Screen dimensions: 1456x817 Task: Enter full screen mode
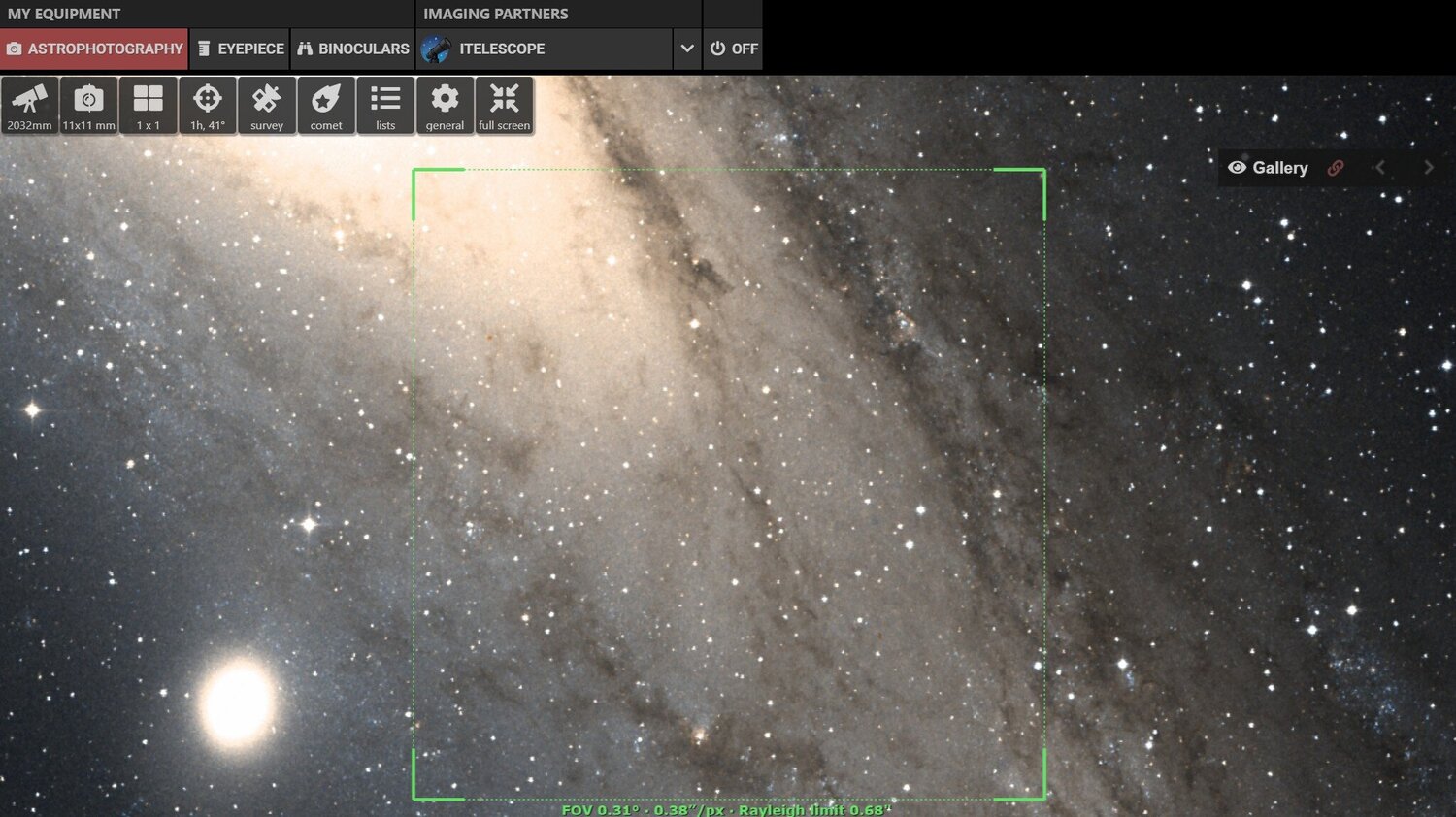tap(504, 105)
